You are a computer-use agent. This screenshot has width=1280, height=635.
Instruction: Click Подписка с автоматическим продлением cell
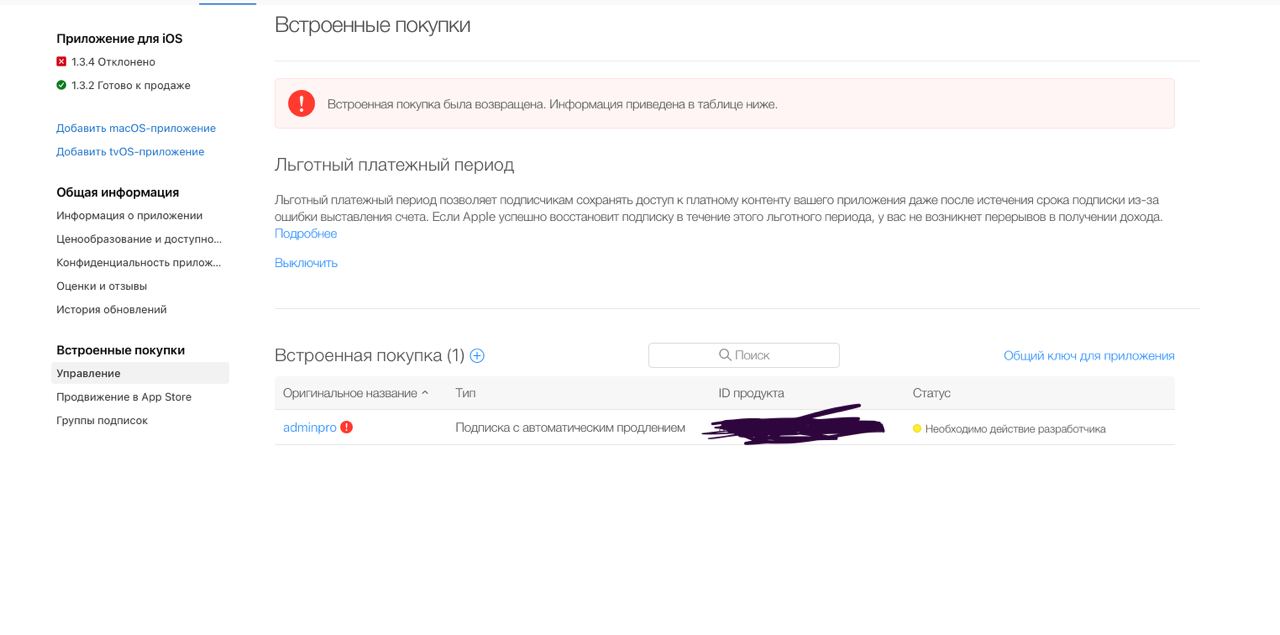570,428
